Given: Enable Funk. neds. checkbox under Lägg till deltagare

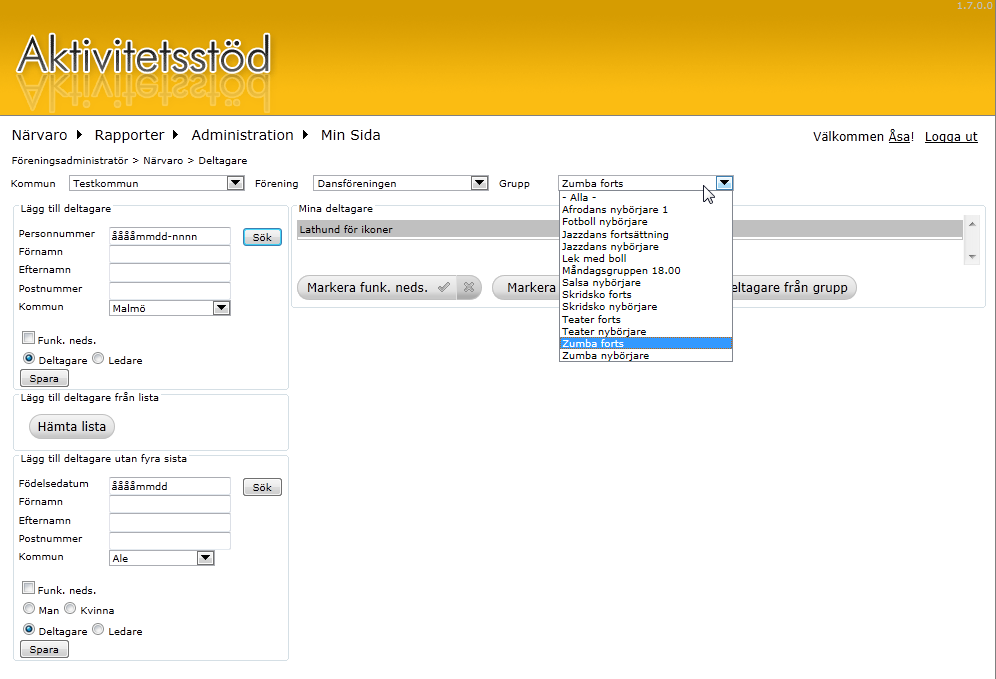Looking at the screenshot, I should (28, 338).
